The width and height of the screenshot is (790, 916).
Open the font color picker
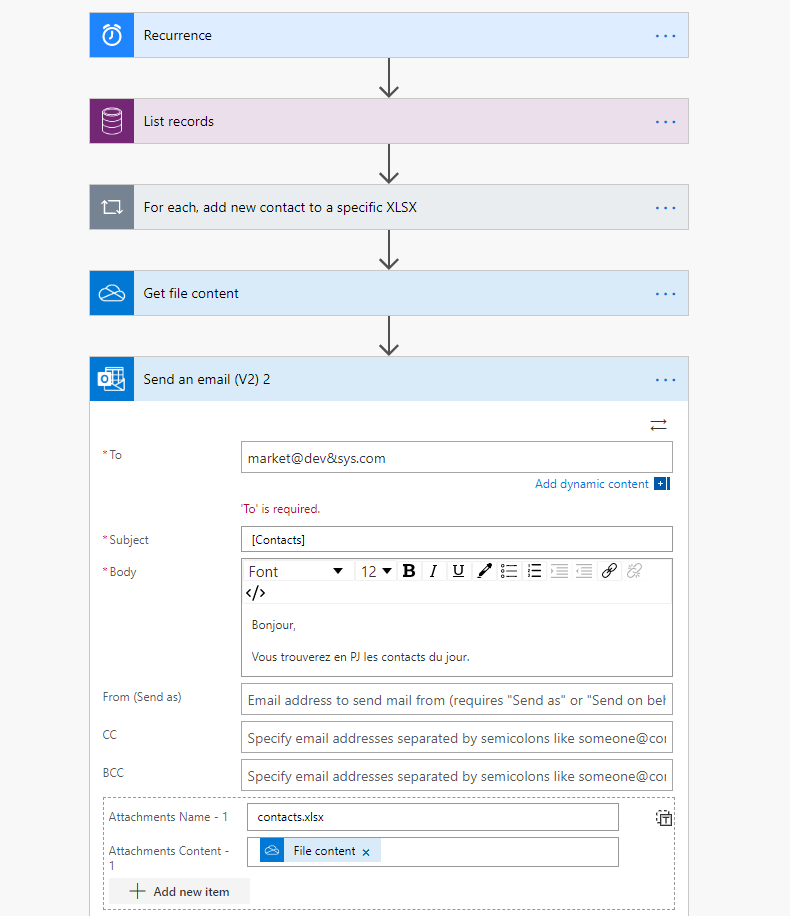point(484,571)
